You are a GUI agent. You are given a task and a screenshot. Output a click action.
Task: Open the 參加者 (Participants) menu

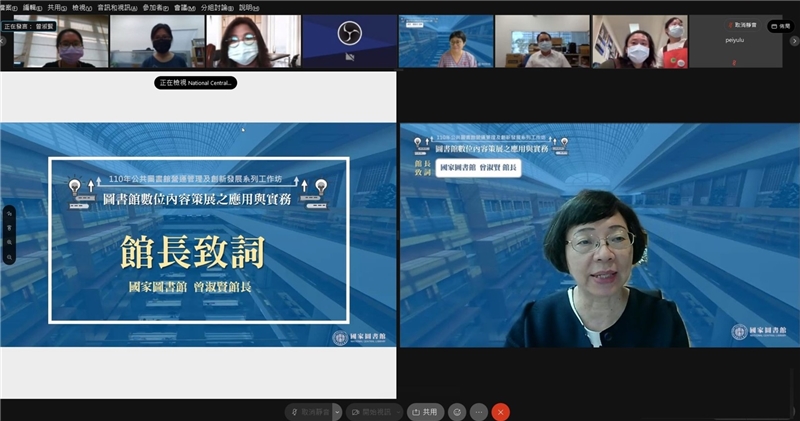point(155,8)
